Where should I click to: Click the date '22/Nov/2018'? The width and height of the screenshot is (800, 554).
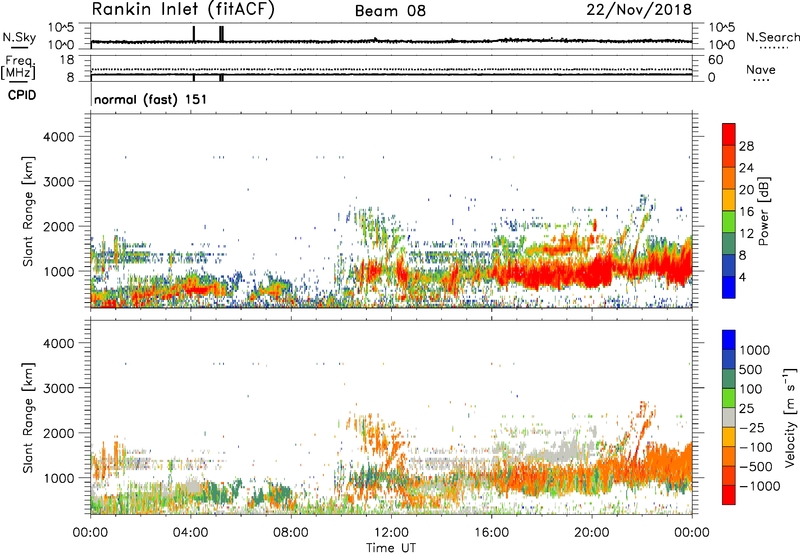tap(639, 9)
